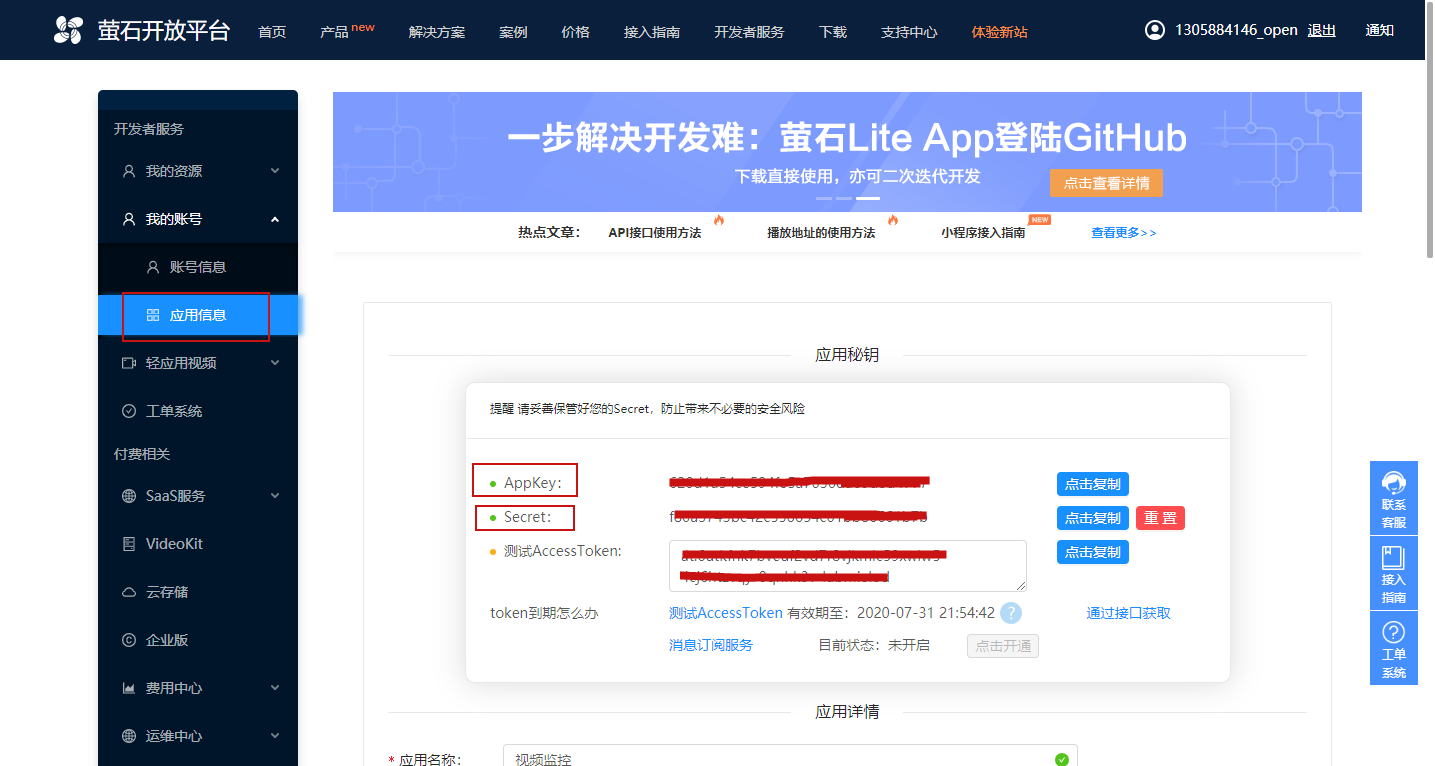Open the 下载 nav item
Viewport: 1435px width, 766px height.
(x=833, y=32)
